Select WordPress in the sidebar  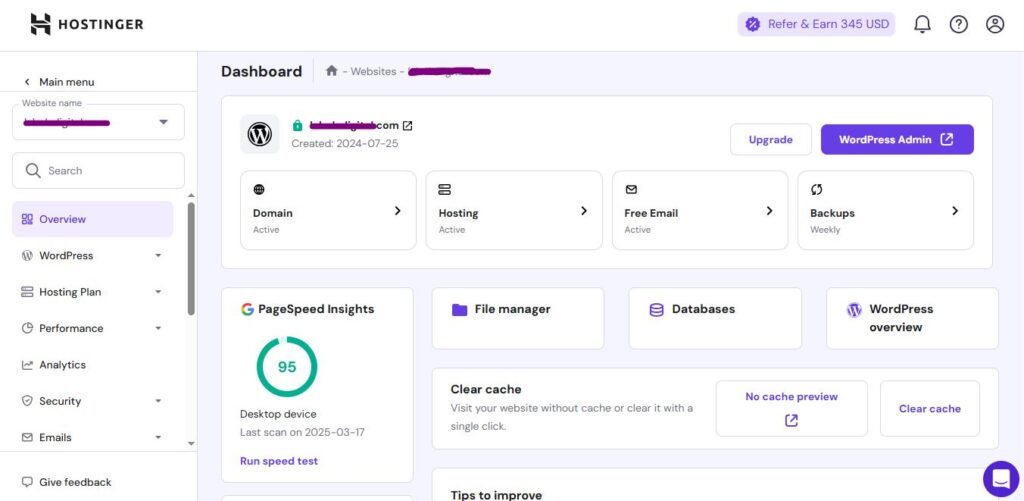(93, 255)
